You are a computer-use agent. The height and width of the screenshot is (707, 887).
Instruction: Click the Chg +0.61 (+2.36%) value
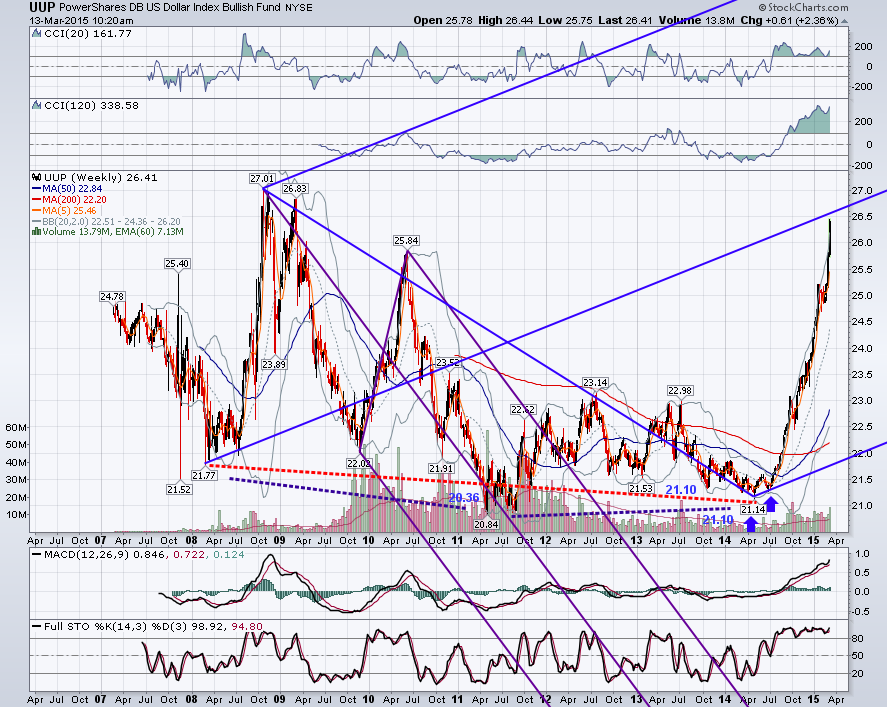point(789,20)
